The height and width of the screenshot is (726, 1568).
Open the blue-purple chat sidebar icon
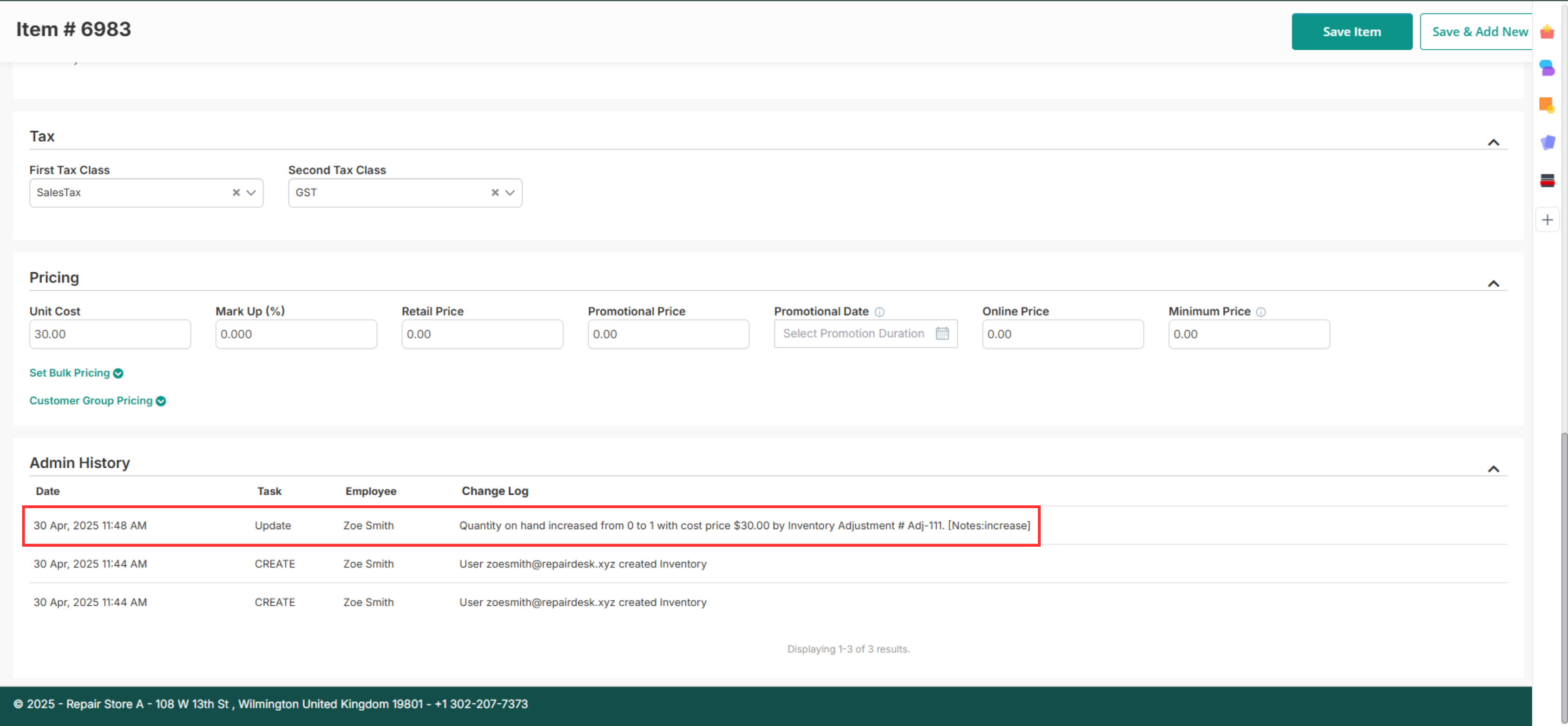pos(1547,67)
